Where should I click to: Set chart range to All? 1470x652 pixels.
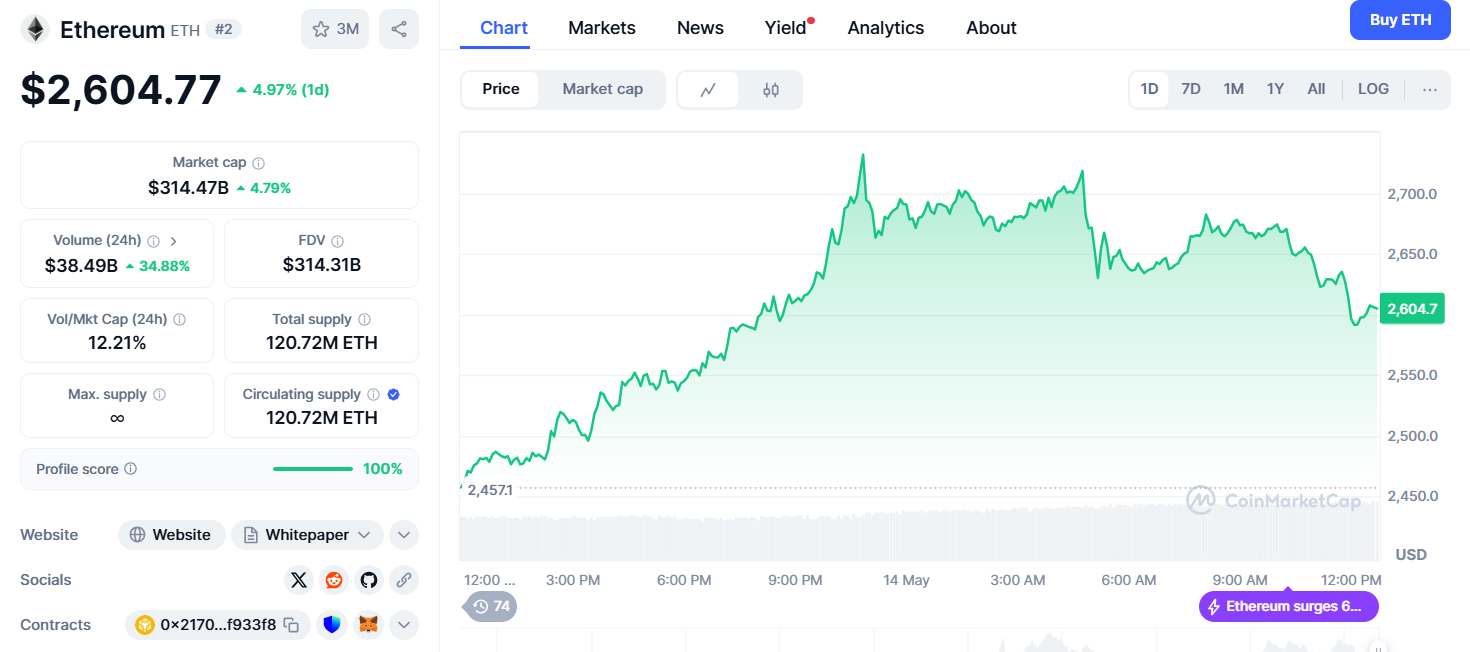(x=1316, y=89)
